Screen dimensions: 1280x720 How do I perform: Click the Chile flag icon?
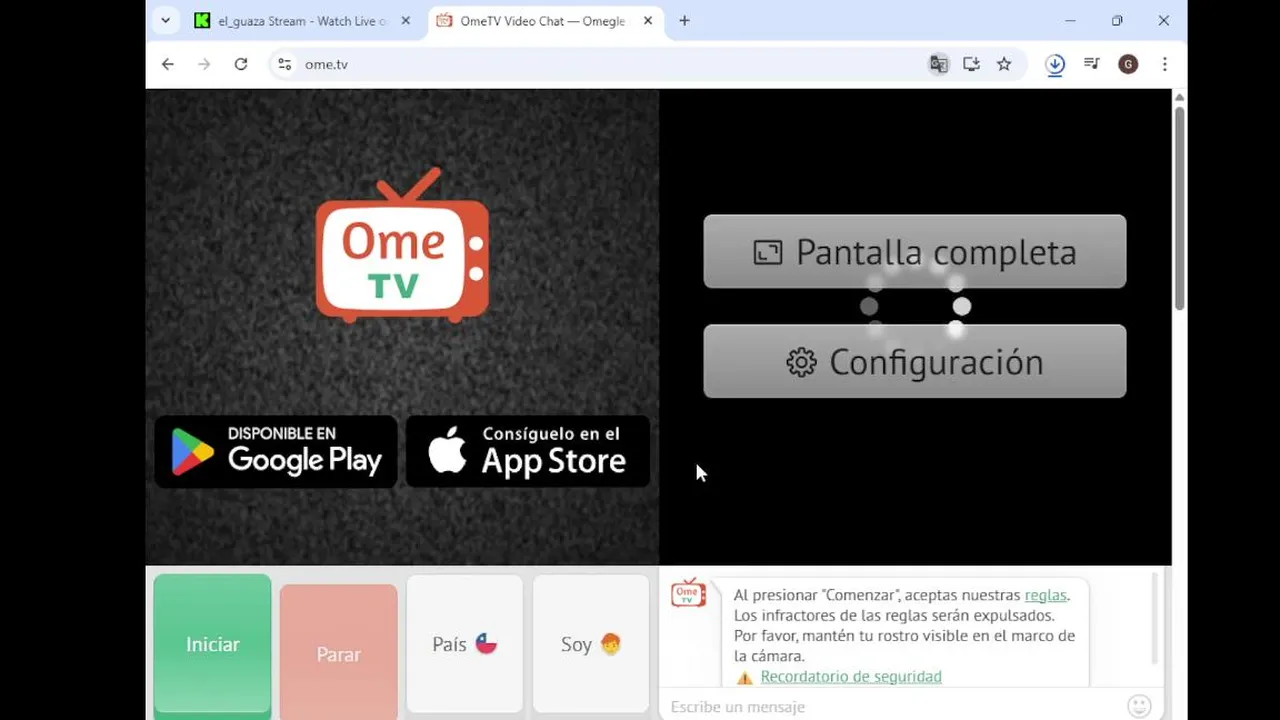[x=486, y=644]
